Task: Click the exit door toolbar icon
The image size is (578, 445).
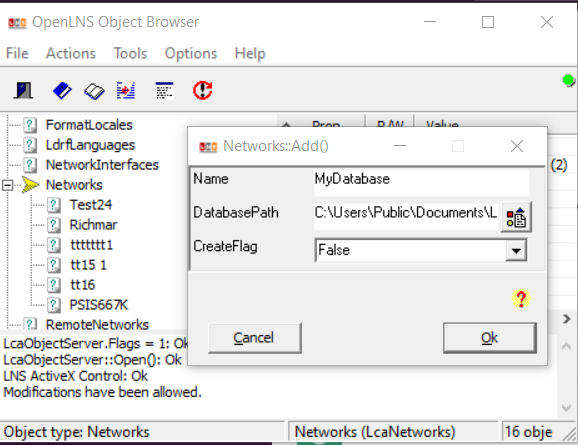Action: click(x=24, y=90)
